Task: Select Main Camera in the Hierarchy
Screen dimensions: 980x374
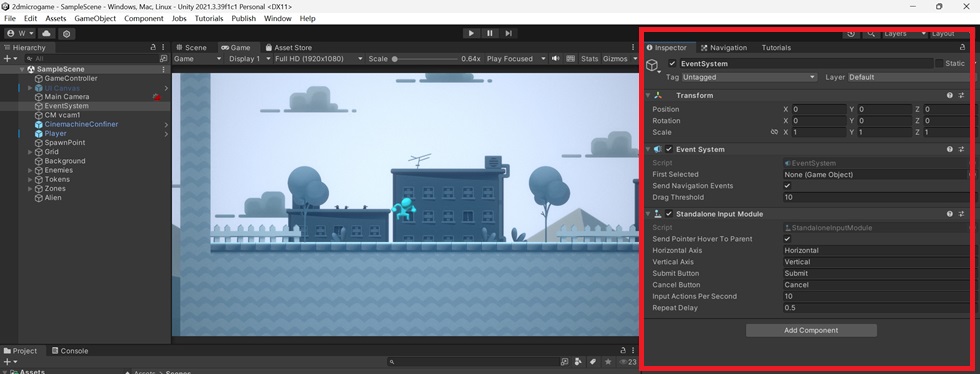Action: pos(67,97)
